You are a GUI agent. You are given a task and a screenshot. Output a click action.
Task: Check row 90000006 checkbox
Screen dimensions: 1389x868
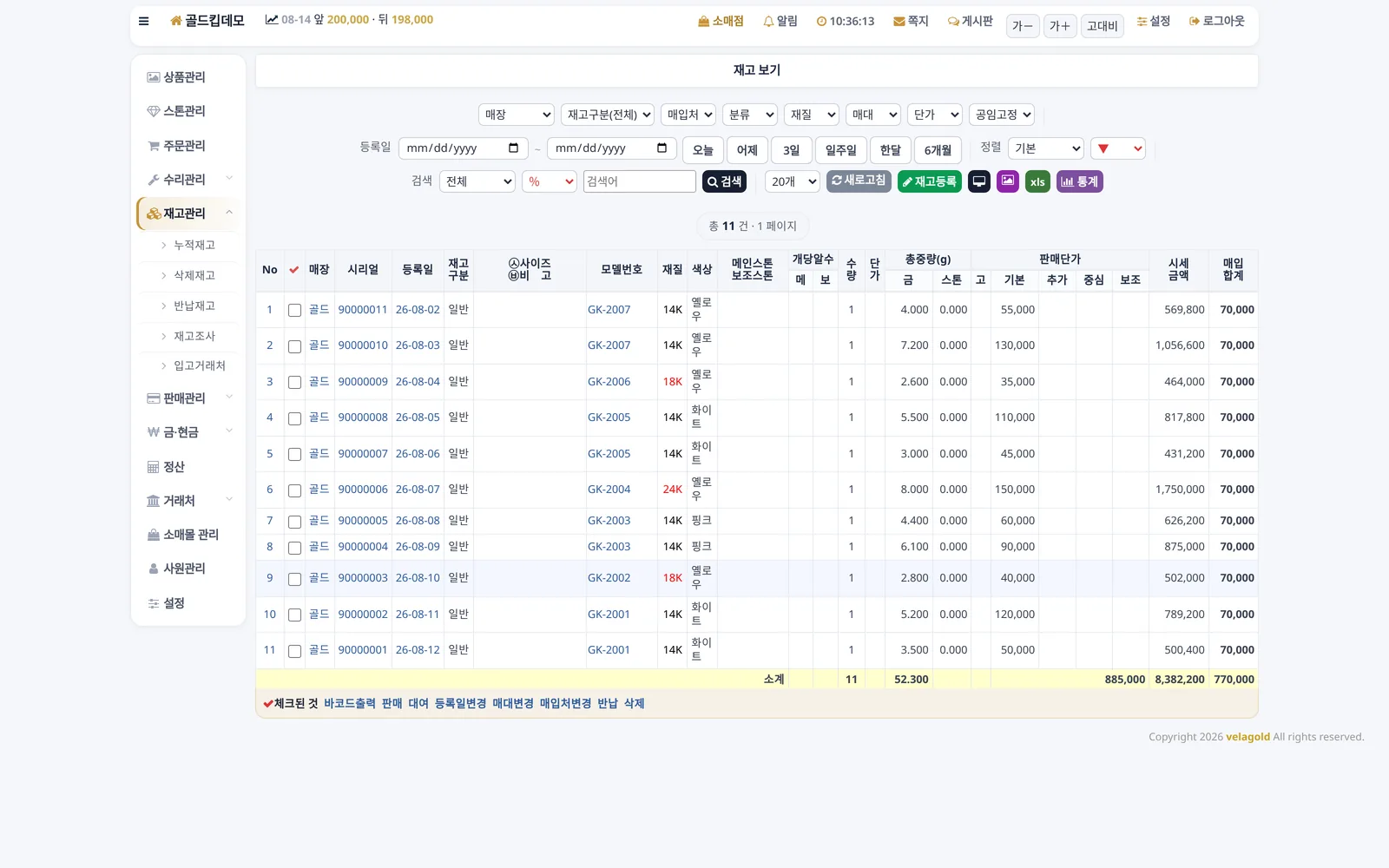(295, 490)
